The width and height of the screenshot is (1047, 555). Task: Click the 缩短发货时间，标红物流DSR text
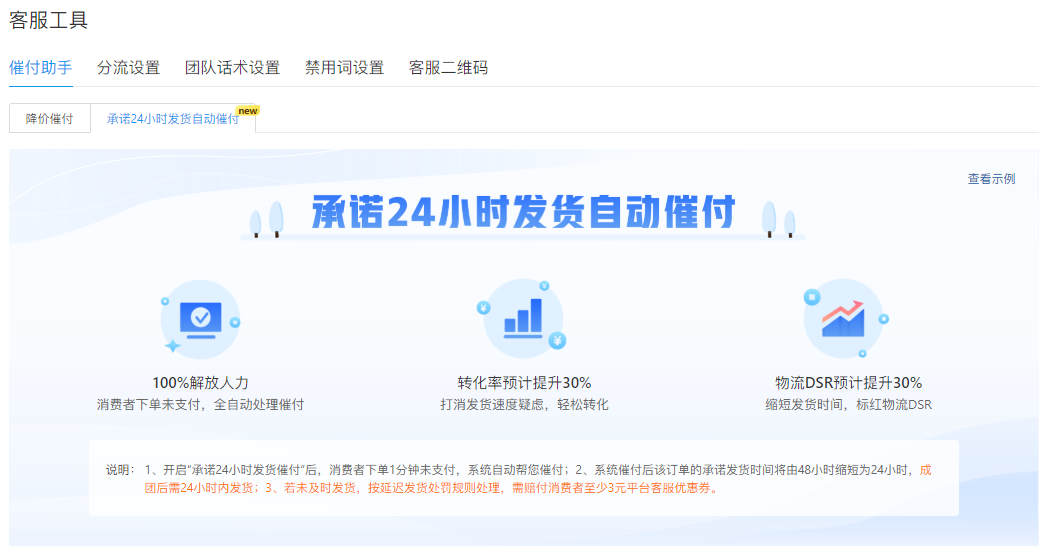pyautogui.click(x=849, y=405)
